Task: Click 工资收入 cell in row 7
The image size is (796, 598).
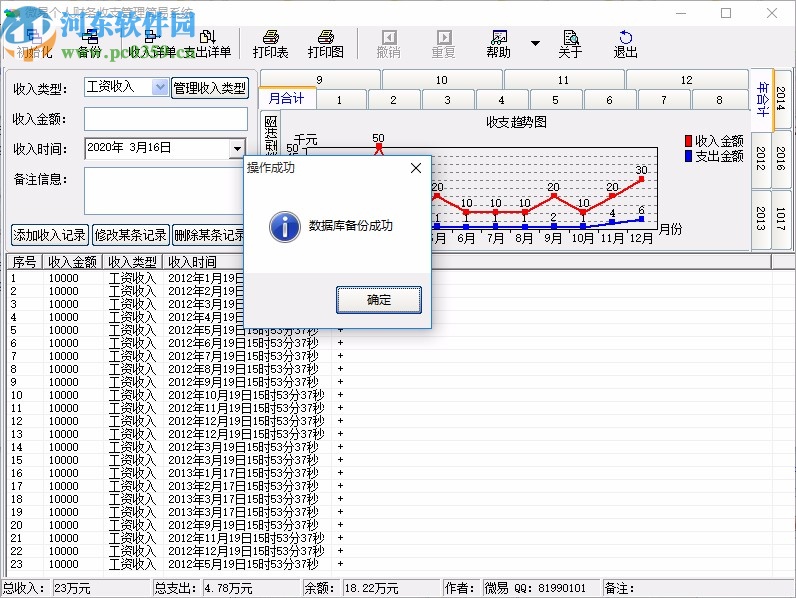Action: click(132, 356)
